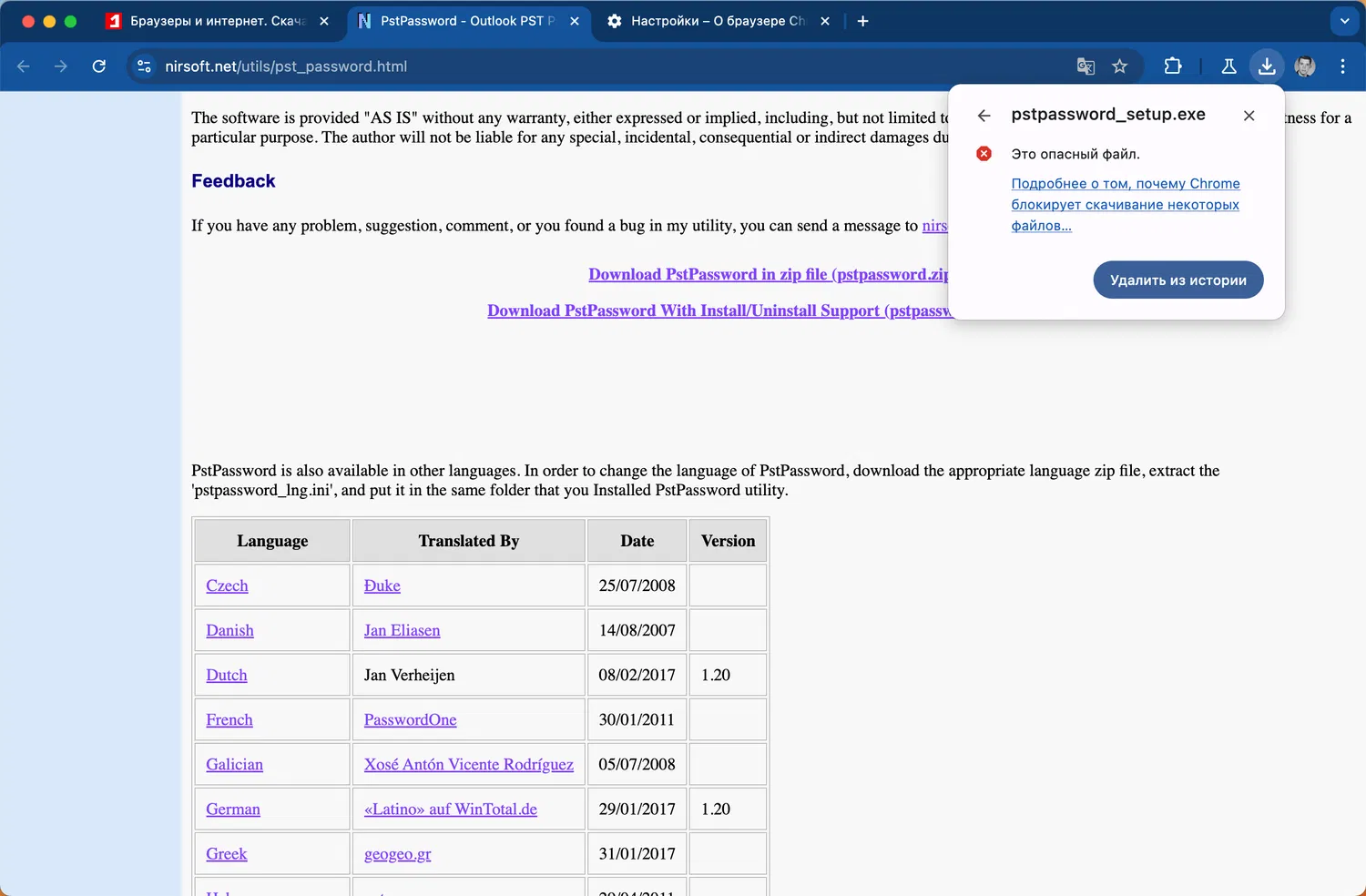Expand the tab search dropdown
1366x896 pixels.
tap(1344, 21)
